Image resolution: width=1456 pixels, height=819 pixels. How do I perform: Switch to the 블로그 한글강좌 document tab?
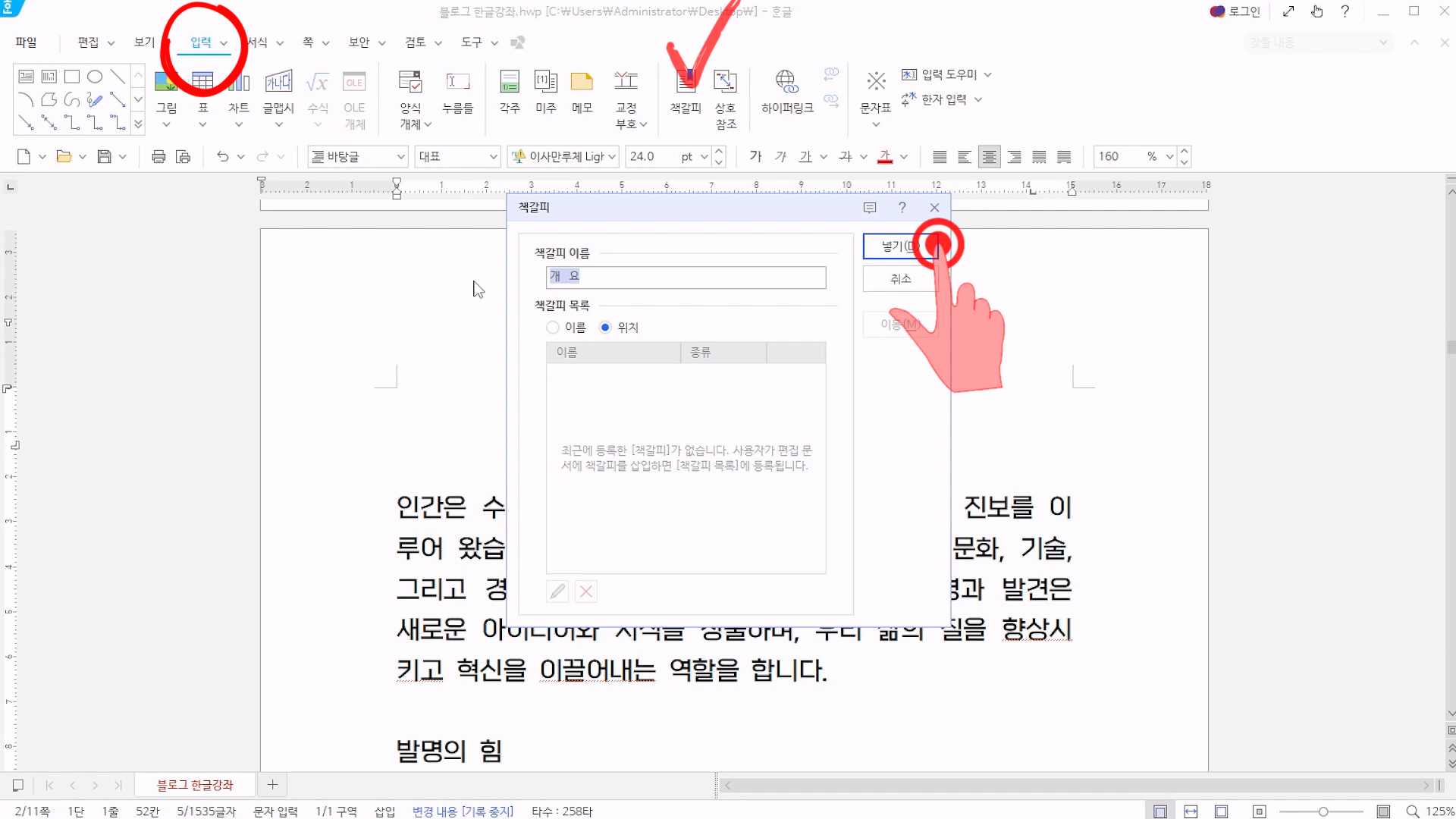click(x=195, y=785)
